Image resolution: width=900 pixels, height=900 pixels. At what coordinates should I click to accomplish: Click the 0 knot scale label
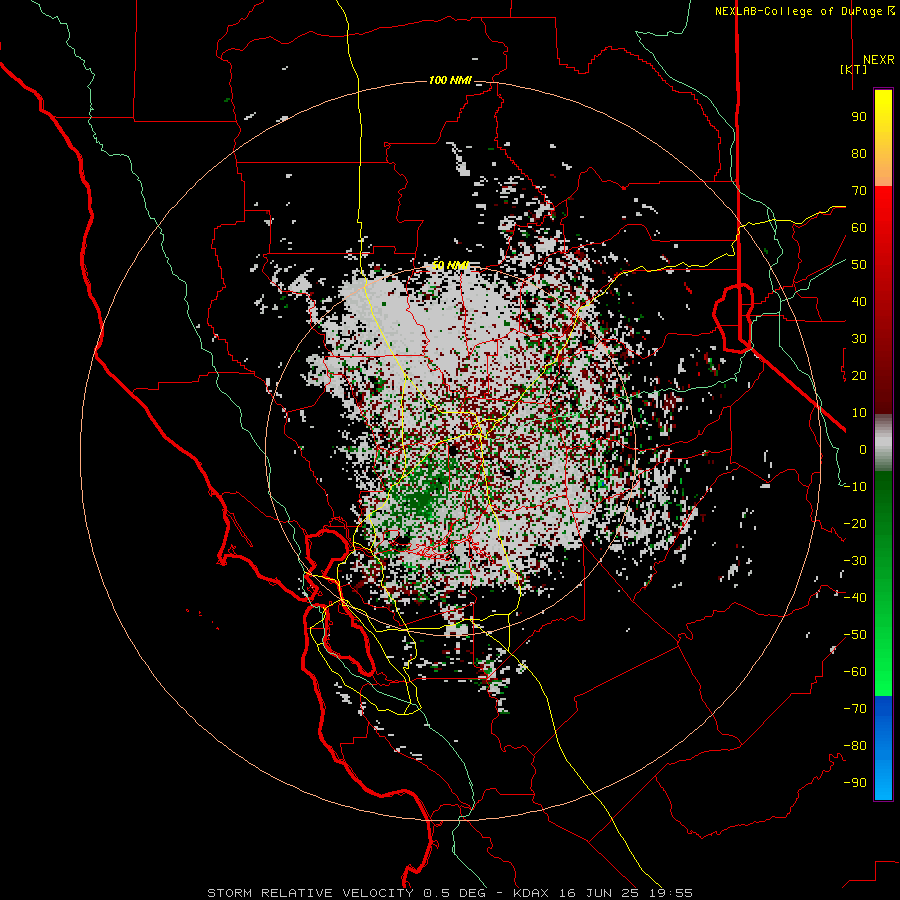click(x=863, y=450)
